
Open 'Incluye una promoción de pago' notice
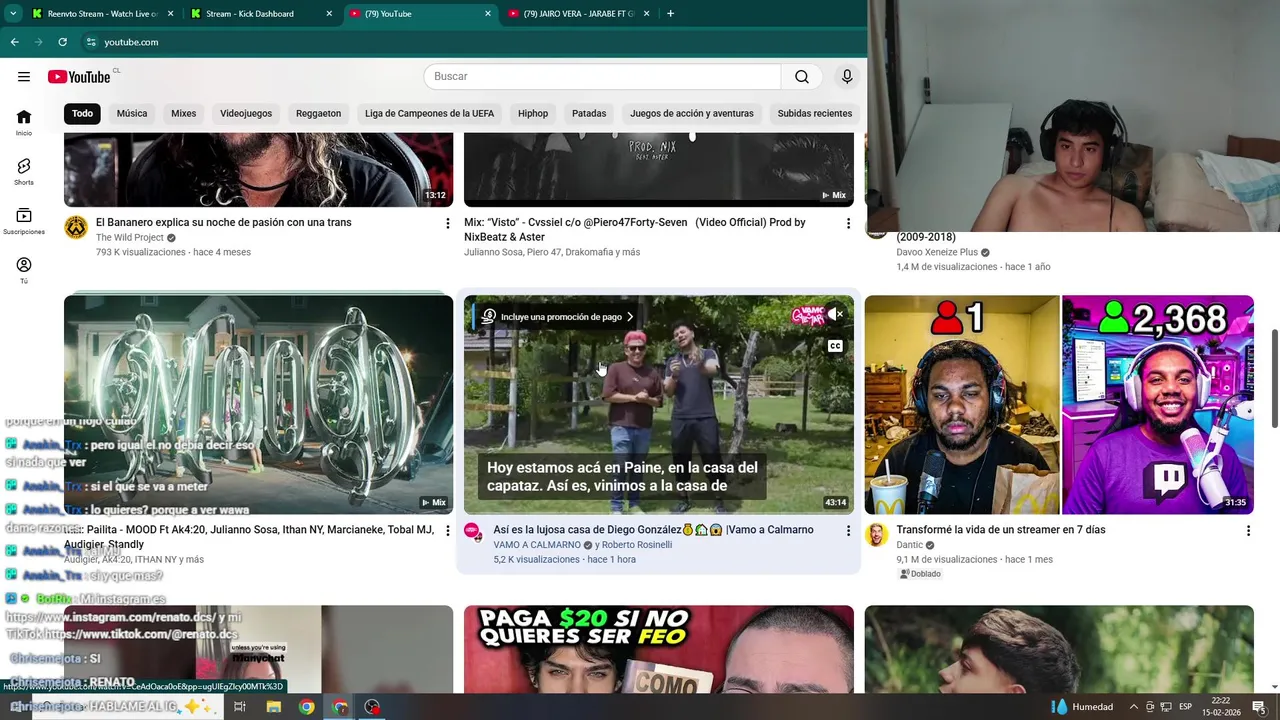click(x=559, y=317)
